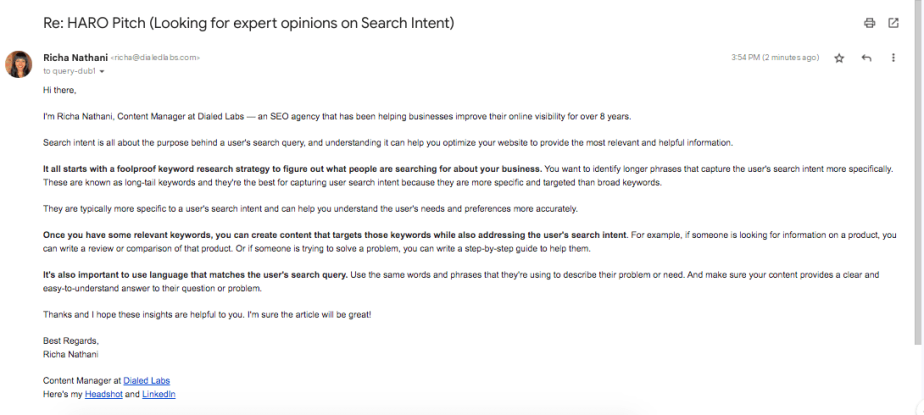Click the reply arrow icon

pyautogui.click(x=866, y=58)
